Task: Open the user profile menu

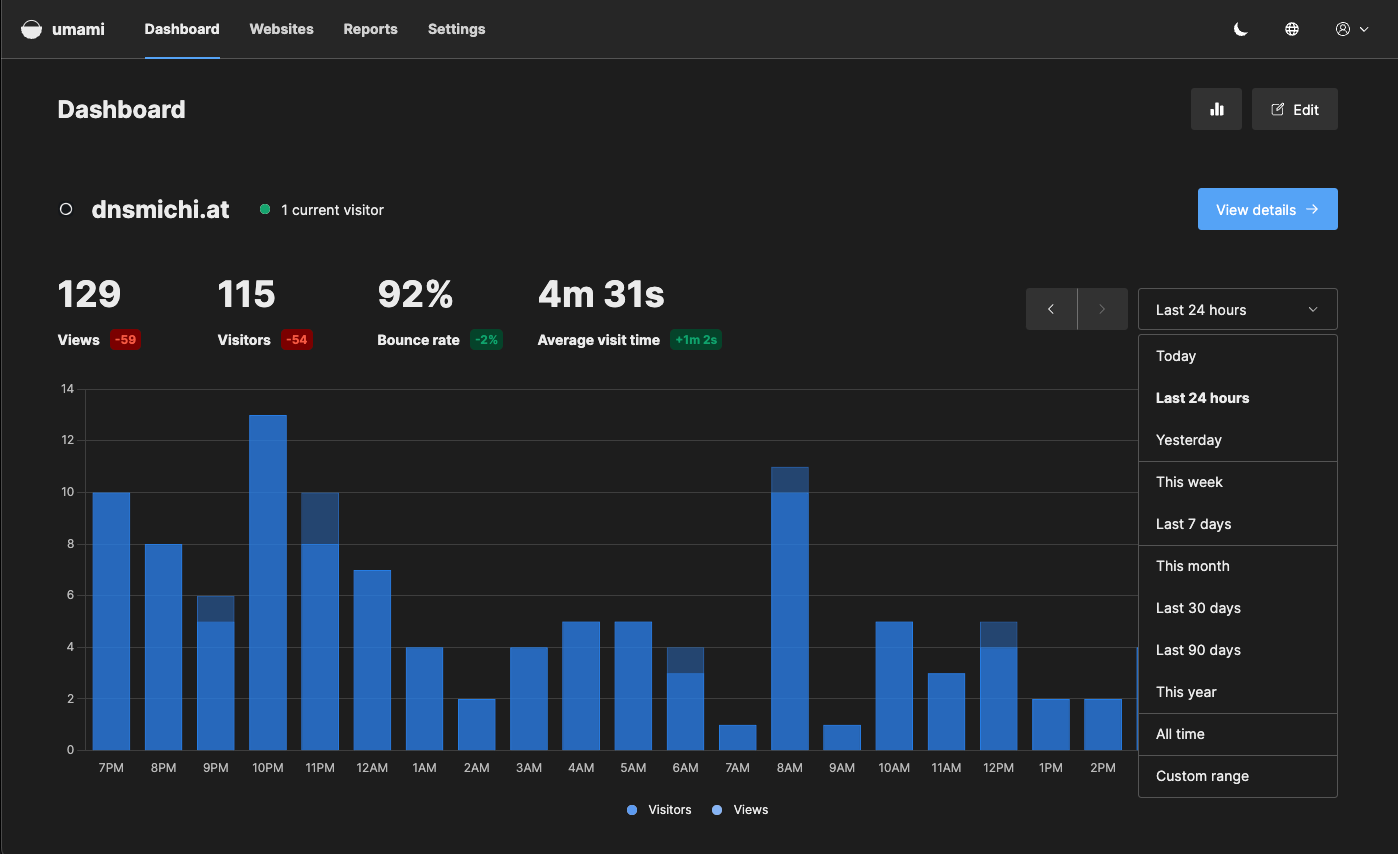Action: tap(1351, 29)
